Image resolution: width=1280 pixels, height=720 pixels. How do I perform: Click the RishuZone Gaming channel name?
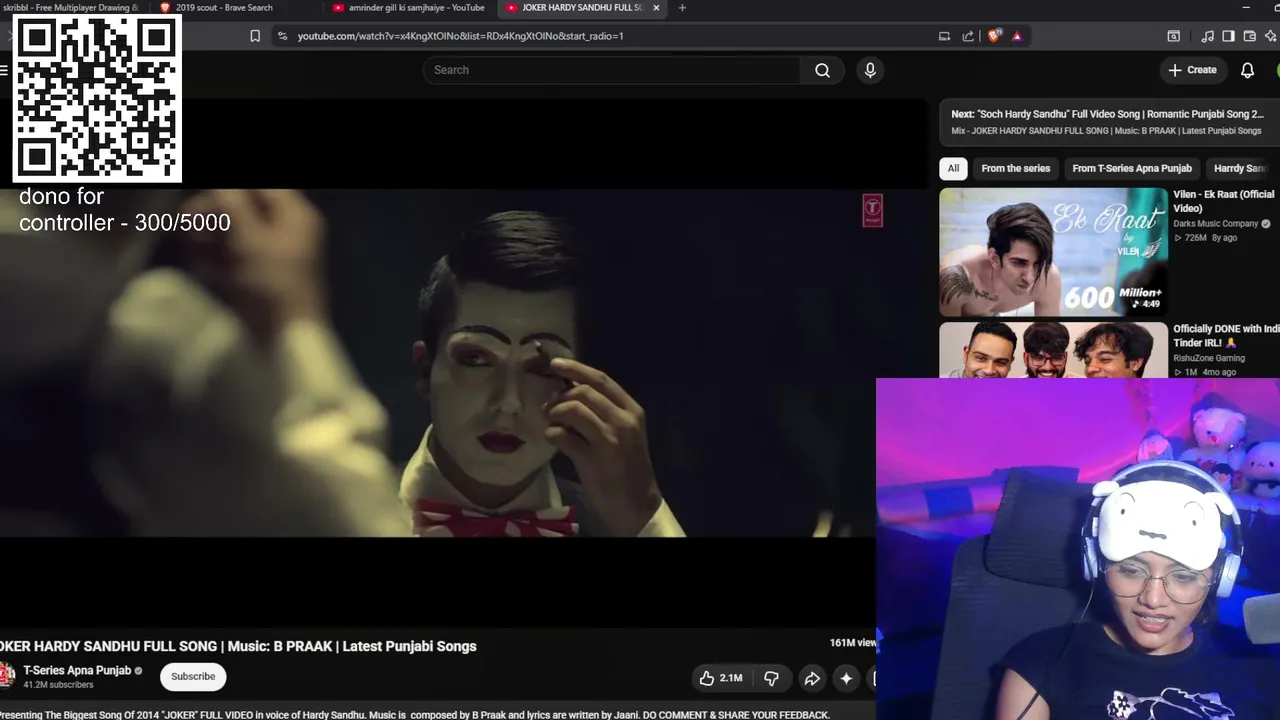tap(1209, 358)
